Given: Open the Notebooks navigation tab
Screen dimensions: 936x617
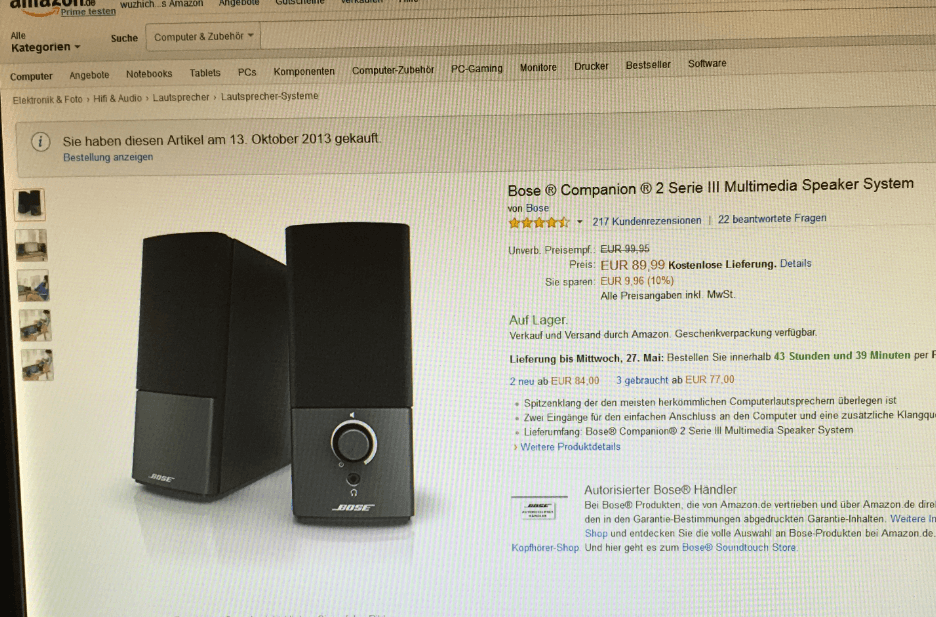Looking at the screenshot, I should (149, 74).
